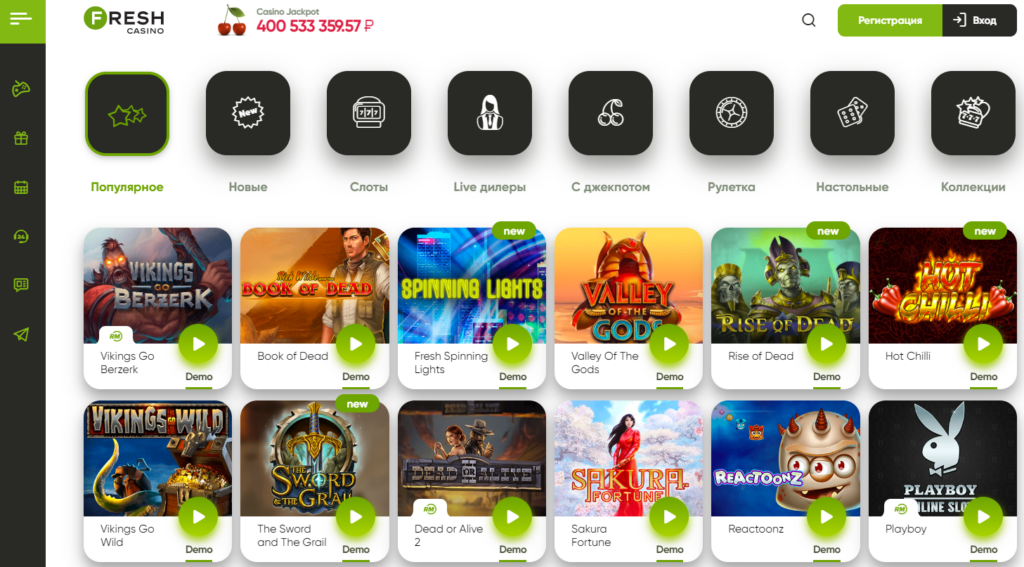Open the hamburger menu in the top-left corner
This screenshot has width=1024, height=567.
[22, 19]
